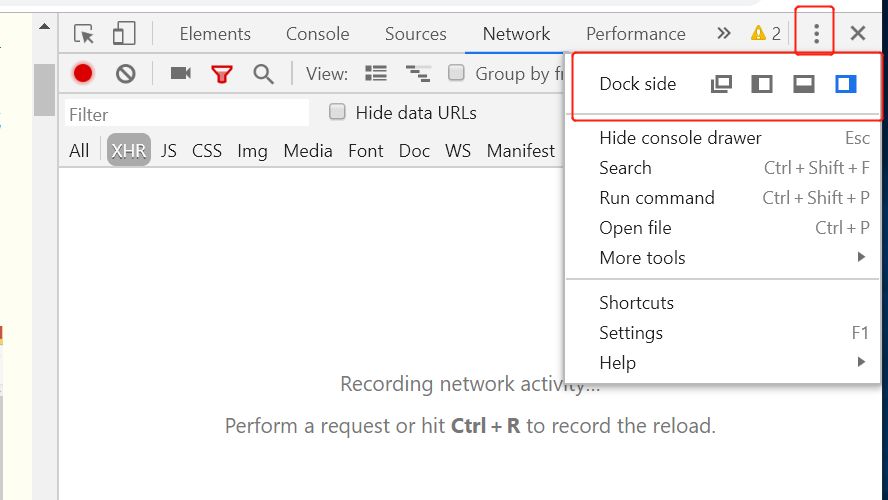This screenshot has width=888, height=500.
Task: Dock DevTools to the bottom
Action: pos(804,84)
